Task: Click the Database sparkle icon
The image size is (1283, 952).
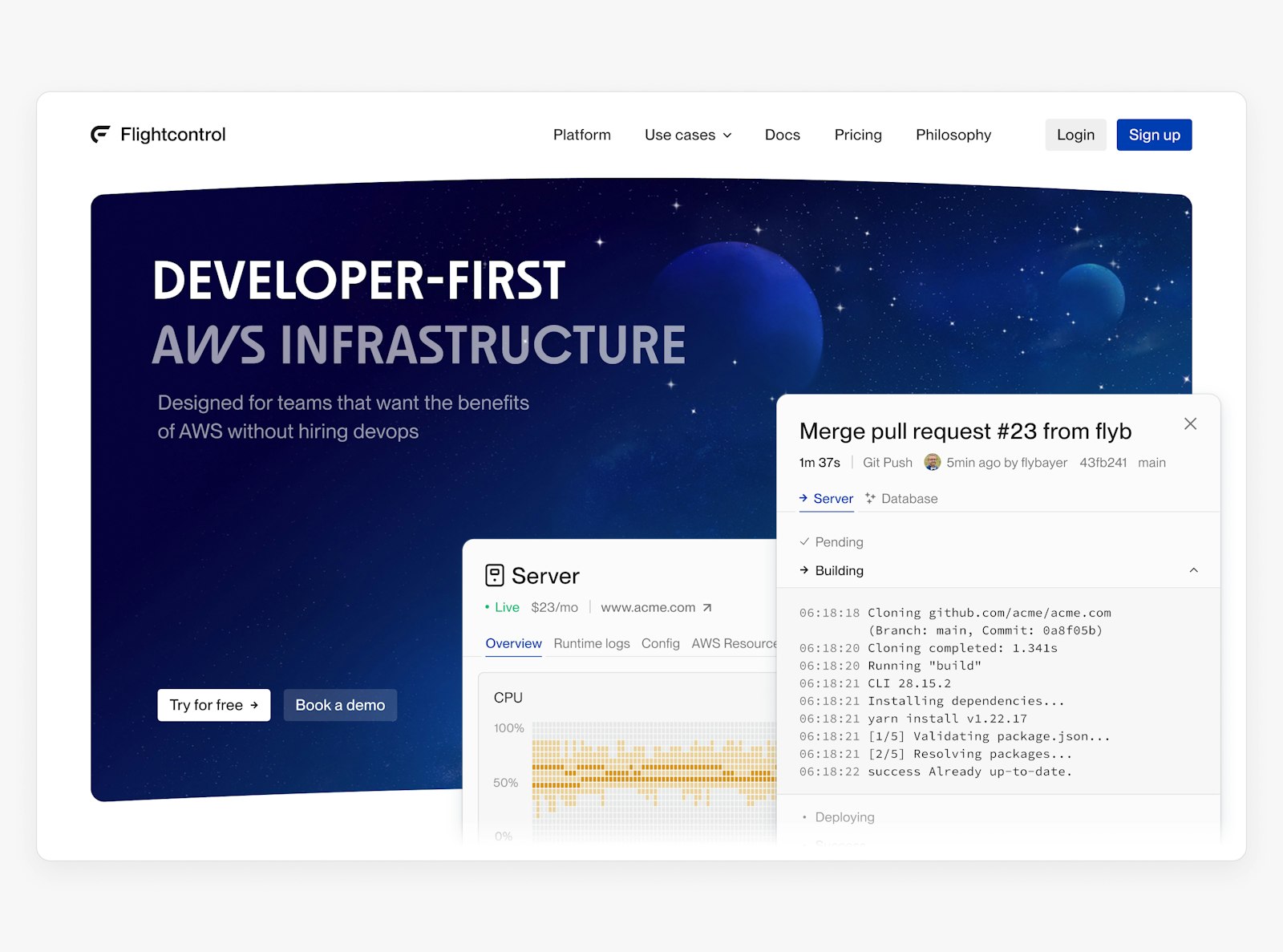Action: click(x=870, y=498)
